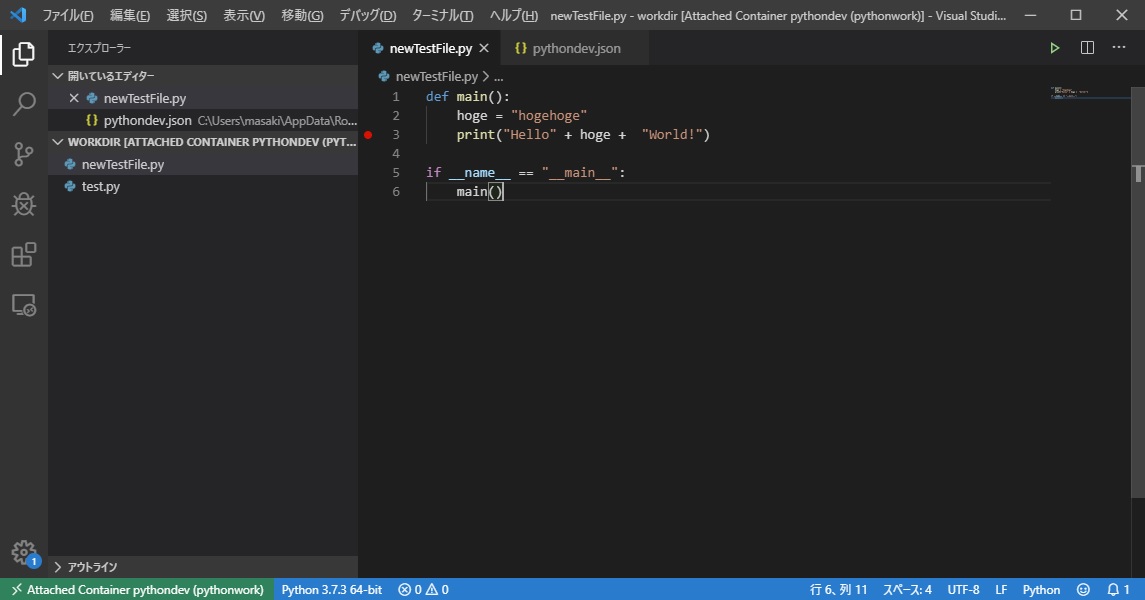The height and width of the screenshot is (600, 1145).
Task: Toggle the sidebar with the Explorer icon
Action: click(x=22, y=55)
